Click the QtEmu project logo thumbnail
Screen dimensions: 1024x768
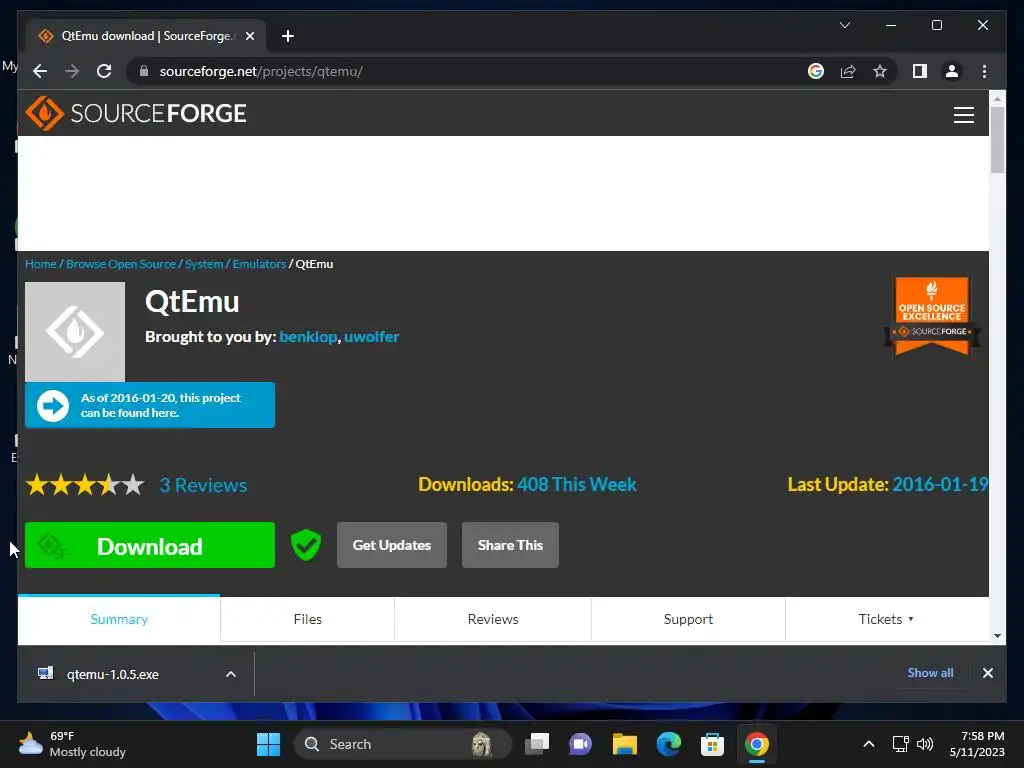[75, 332]
